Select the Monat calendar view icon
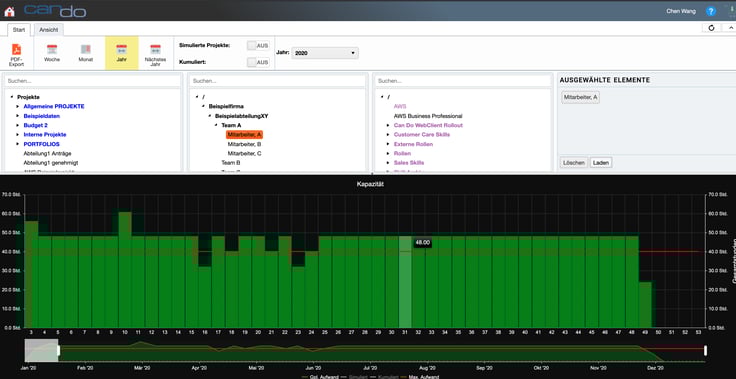This screenshot has height=379, width=736. [x=85, y=49]
